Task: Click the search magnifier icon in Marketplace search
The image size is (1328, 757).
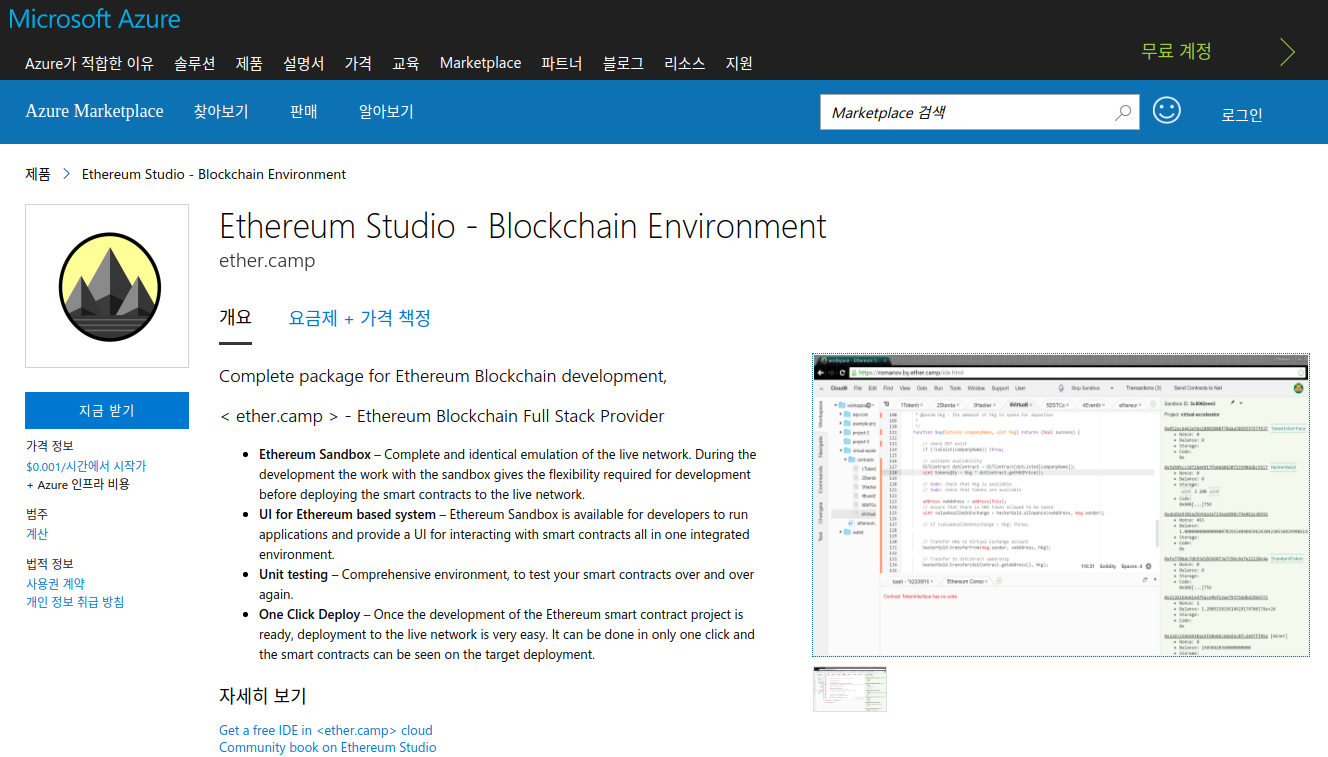Action: pos(1122,112)
